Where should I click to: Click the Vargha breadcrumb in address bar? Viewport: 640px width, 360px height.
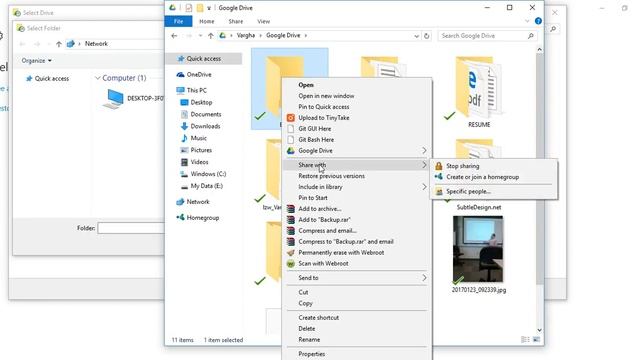246,36
